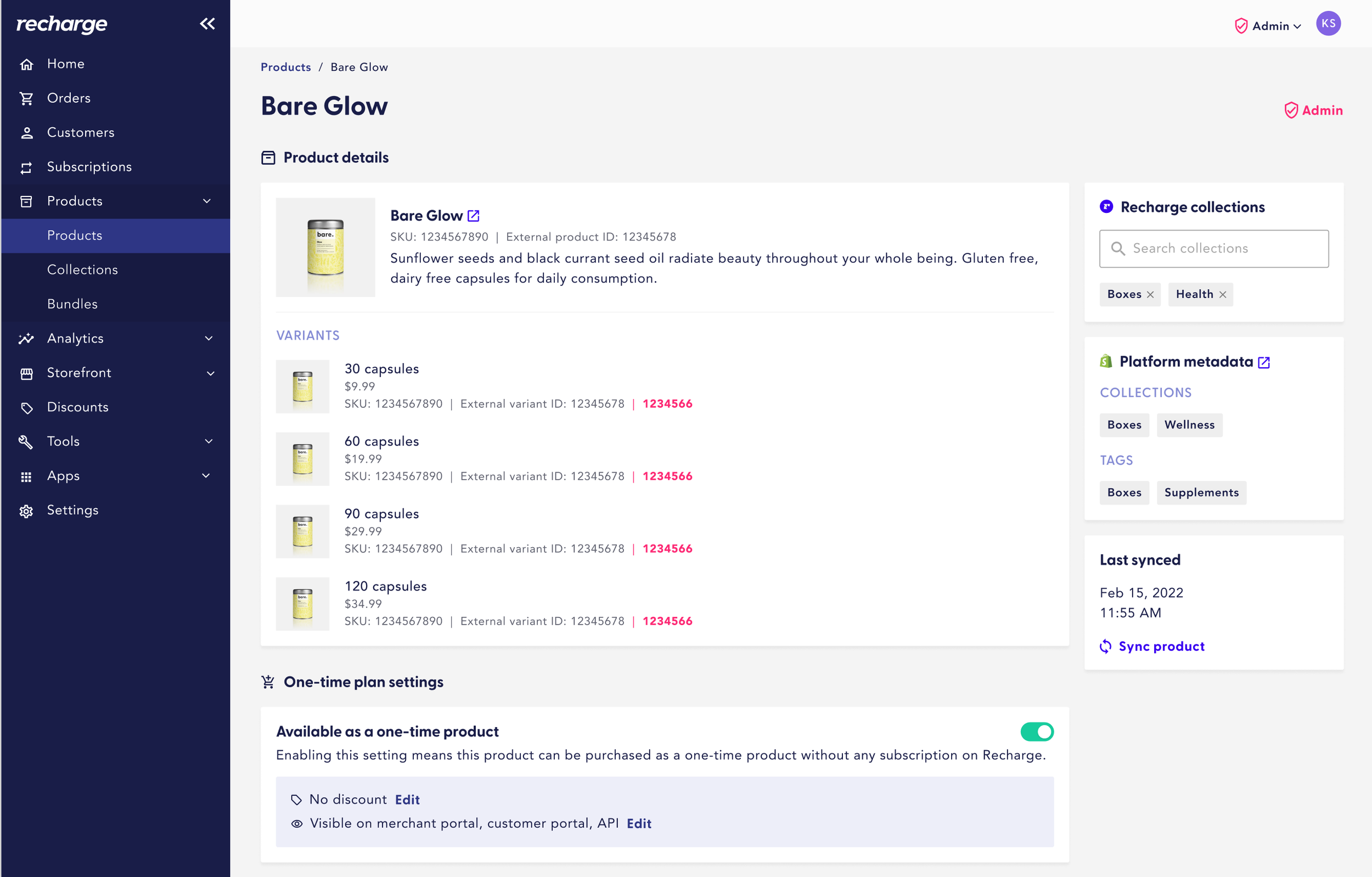Open Bare Glow external link icon
Viewport: 1372px width, 877px height.
[x=473, y=216]
